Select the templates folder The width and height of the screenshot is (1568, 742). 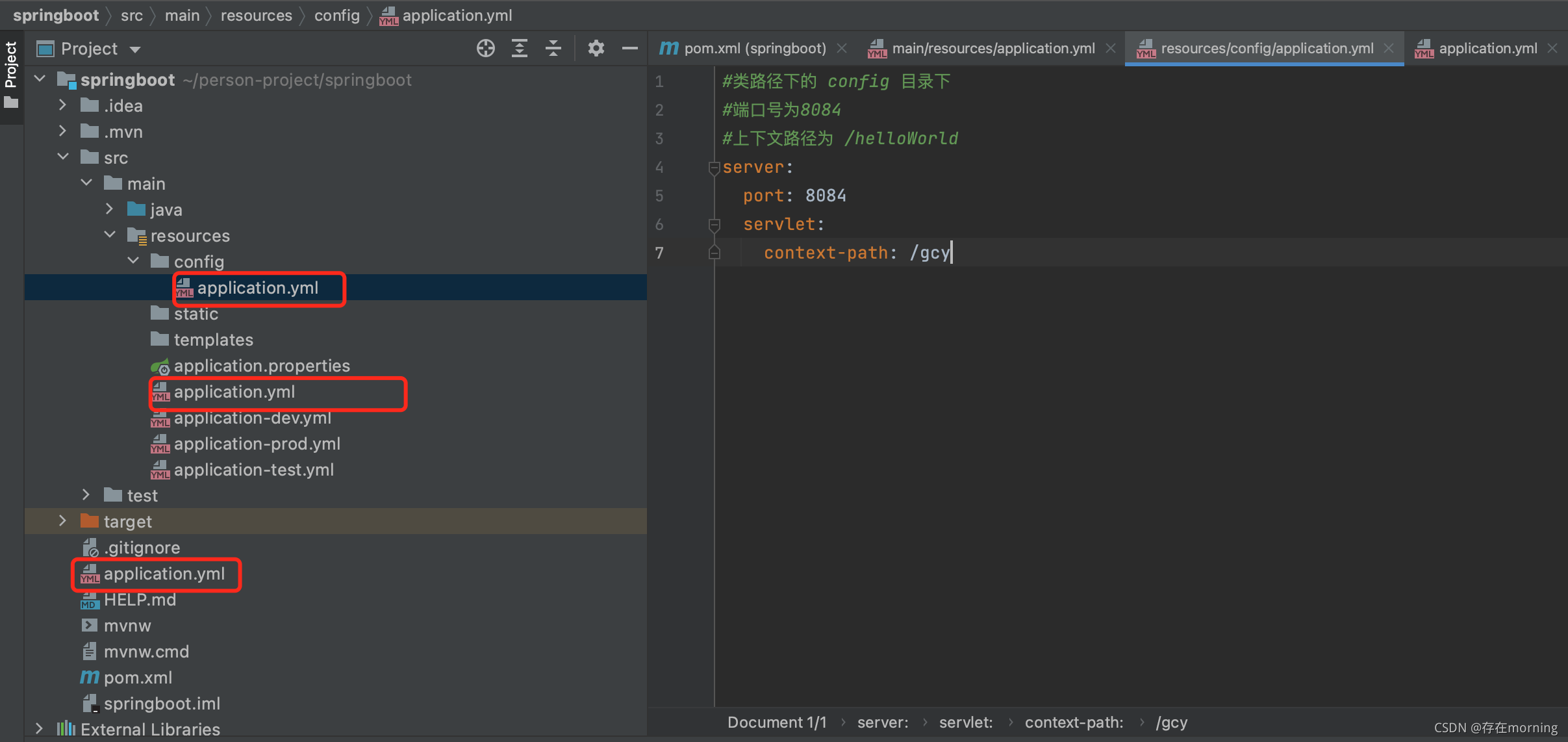coord(213,340)
